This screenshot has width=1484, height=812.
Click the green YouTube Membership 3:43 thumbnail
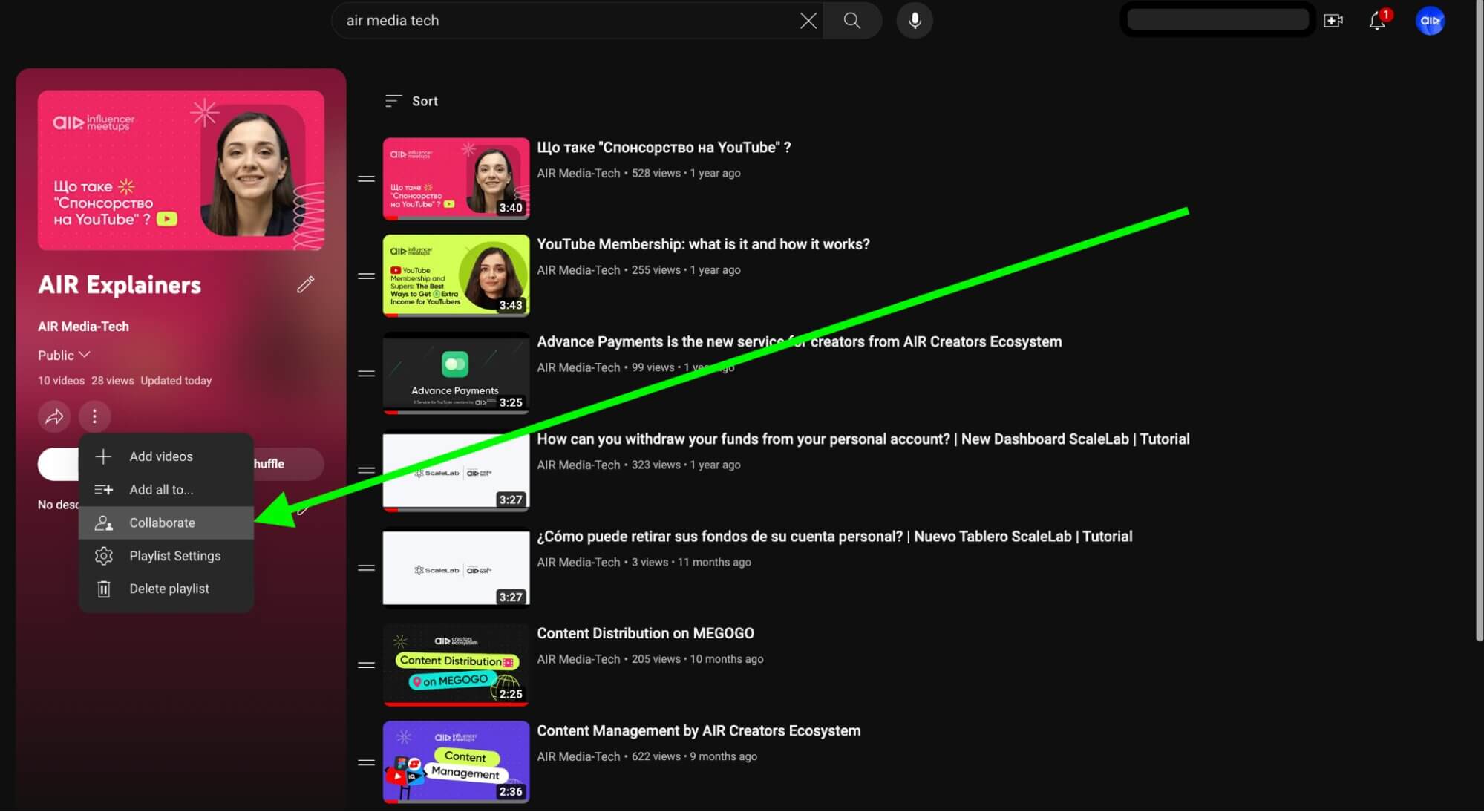coord(456,276)
